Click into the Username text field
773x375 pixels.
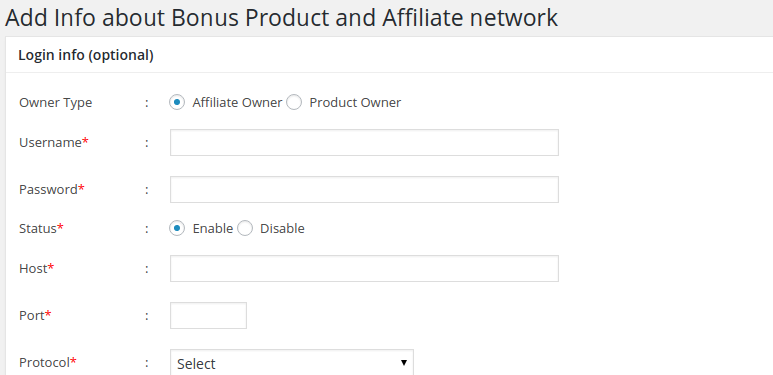364,142
